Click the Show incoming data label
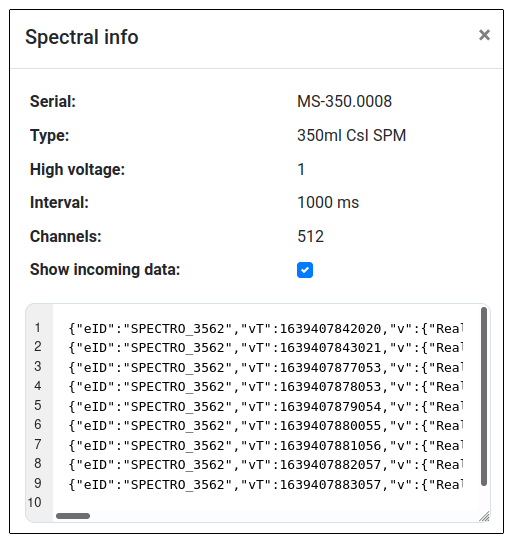509x543 pixels. 105,269
